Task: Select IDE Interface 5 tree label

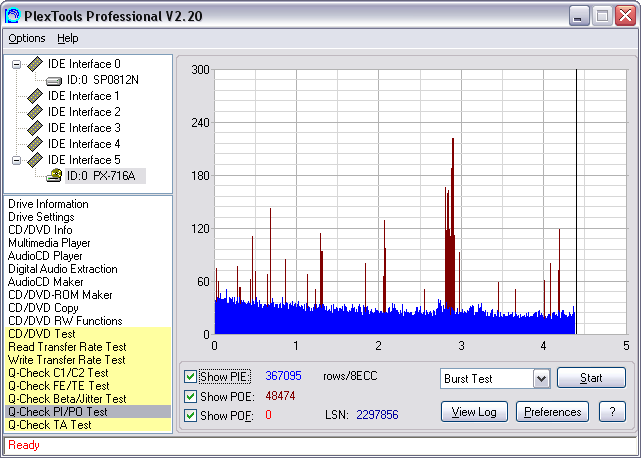Action: tap(84, 160)
